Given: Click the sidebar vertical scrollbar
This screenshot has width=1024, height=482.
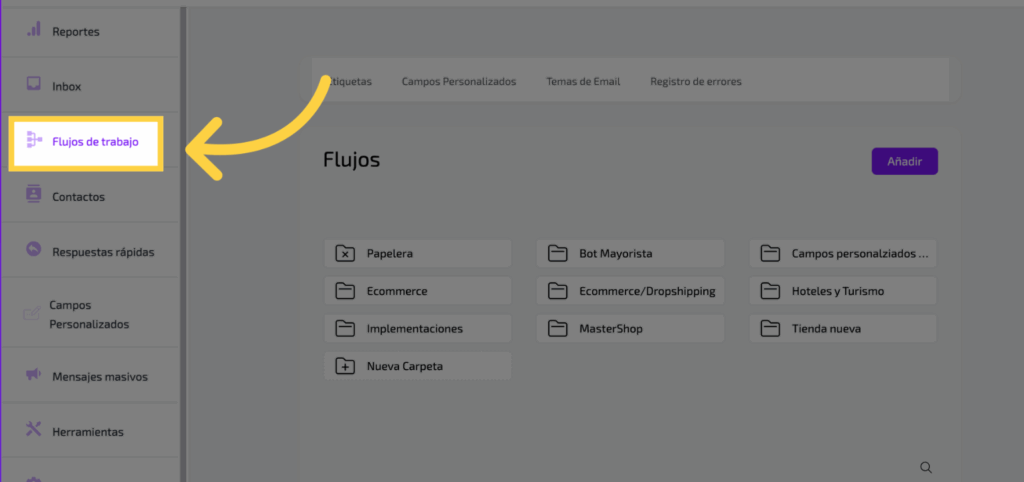Looking at the screenshot, I should (183, 240).
